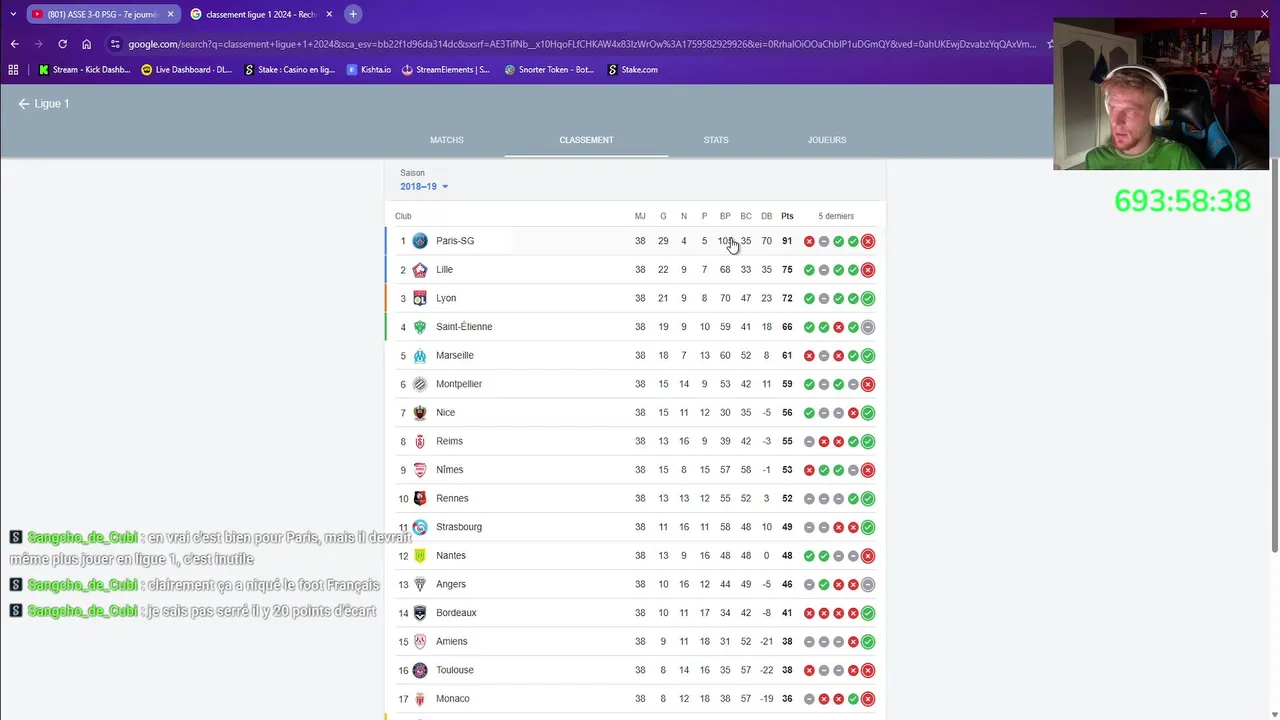Click the address bar URL field
Image resolution: width=1280 pixels, height=720 pixels.
click(580, 44)
